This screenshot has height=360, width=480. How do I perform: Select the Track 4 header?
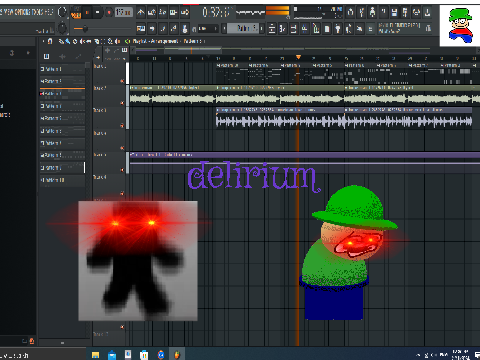point(109,140)
